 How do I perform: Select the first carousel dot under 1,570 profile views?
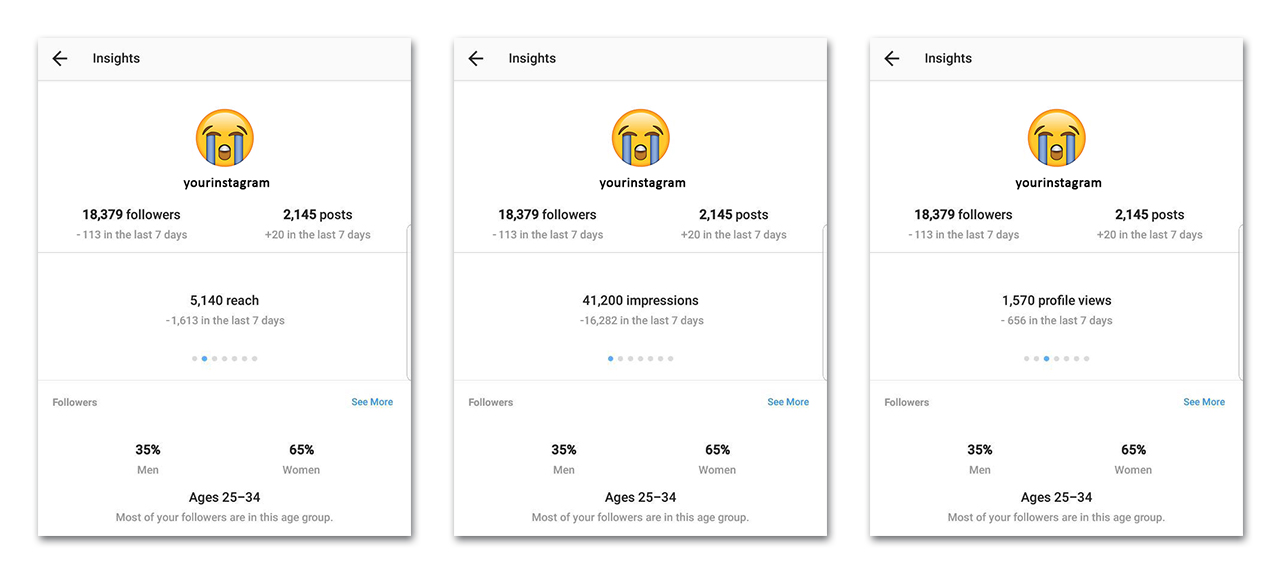1026,358
